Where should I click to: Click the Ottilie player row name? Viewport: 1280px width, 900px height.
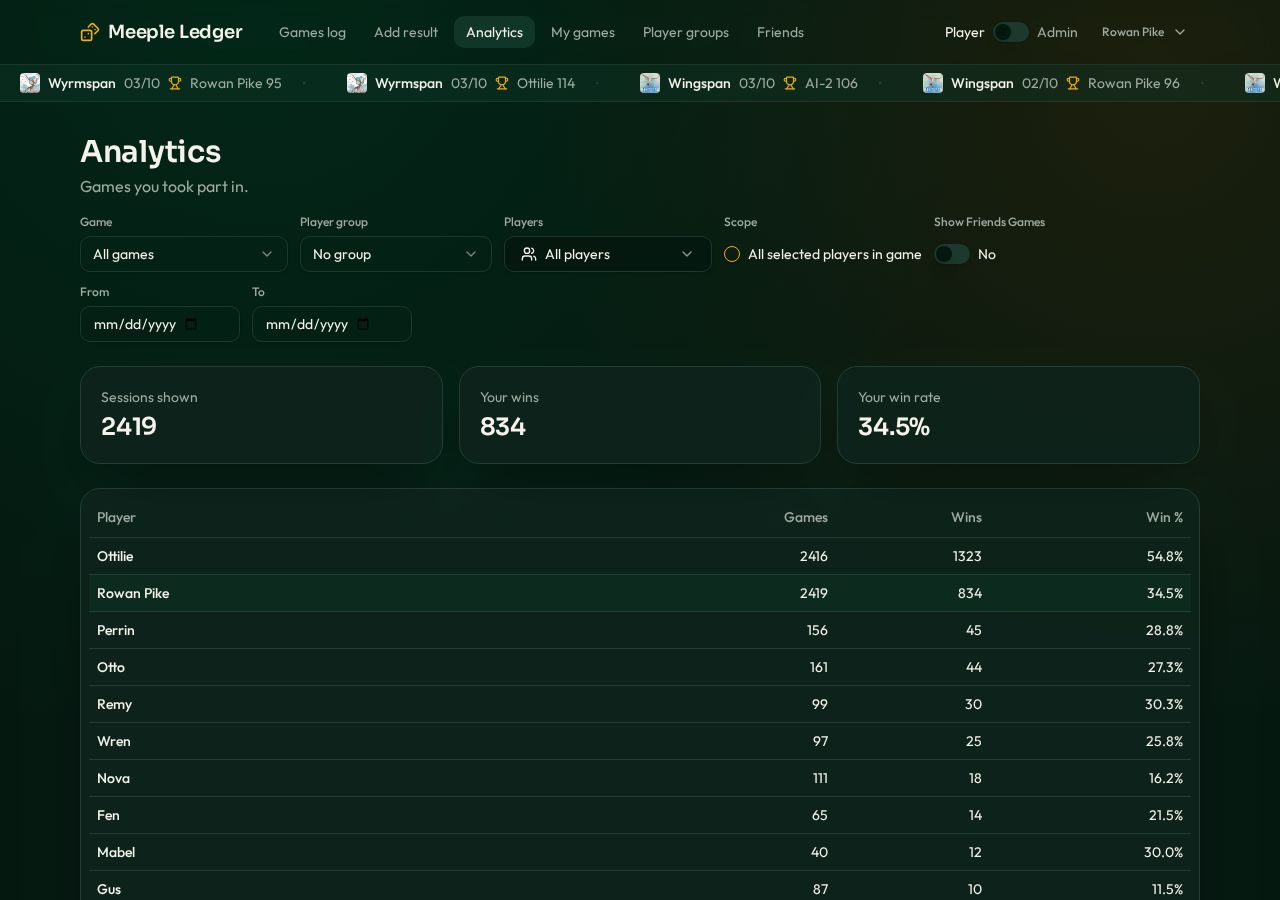point(115,556)
